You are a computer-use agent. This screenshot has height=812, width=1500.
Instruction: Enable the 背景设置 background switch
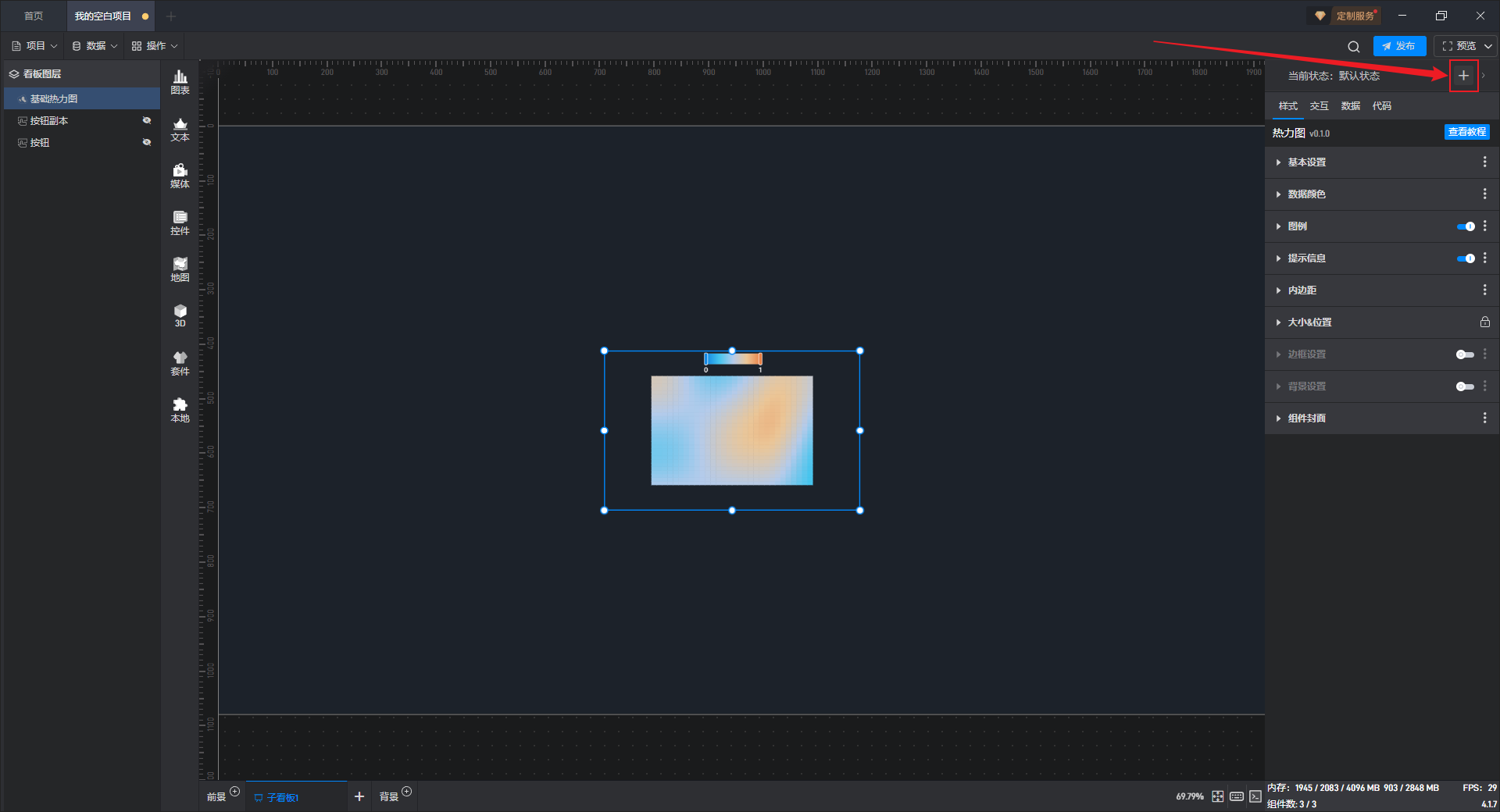[x=1466, y=386]
